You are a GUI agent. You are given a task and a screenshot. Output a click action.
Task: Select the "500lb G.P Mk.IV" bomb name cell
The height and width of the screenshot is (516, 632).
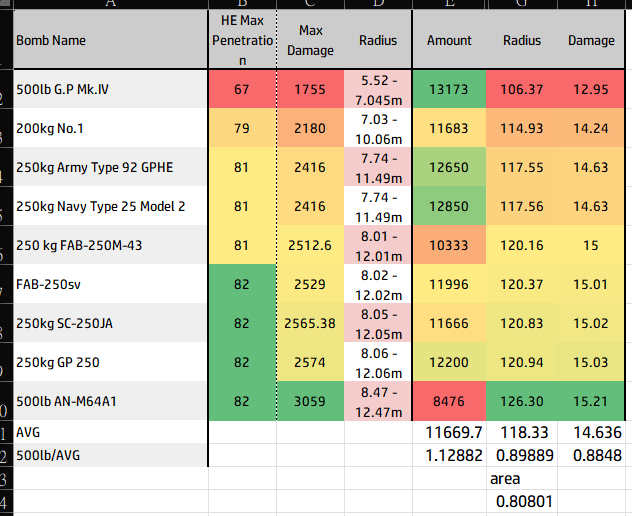(x=110, y=89)
